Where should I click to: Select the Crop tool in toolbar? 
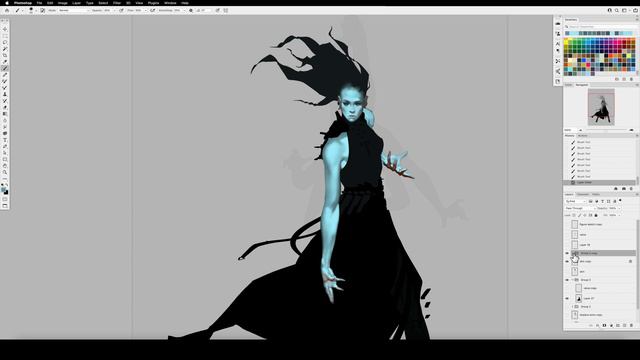point(5,55)
